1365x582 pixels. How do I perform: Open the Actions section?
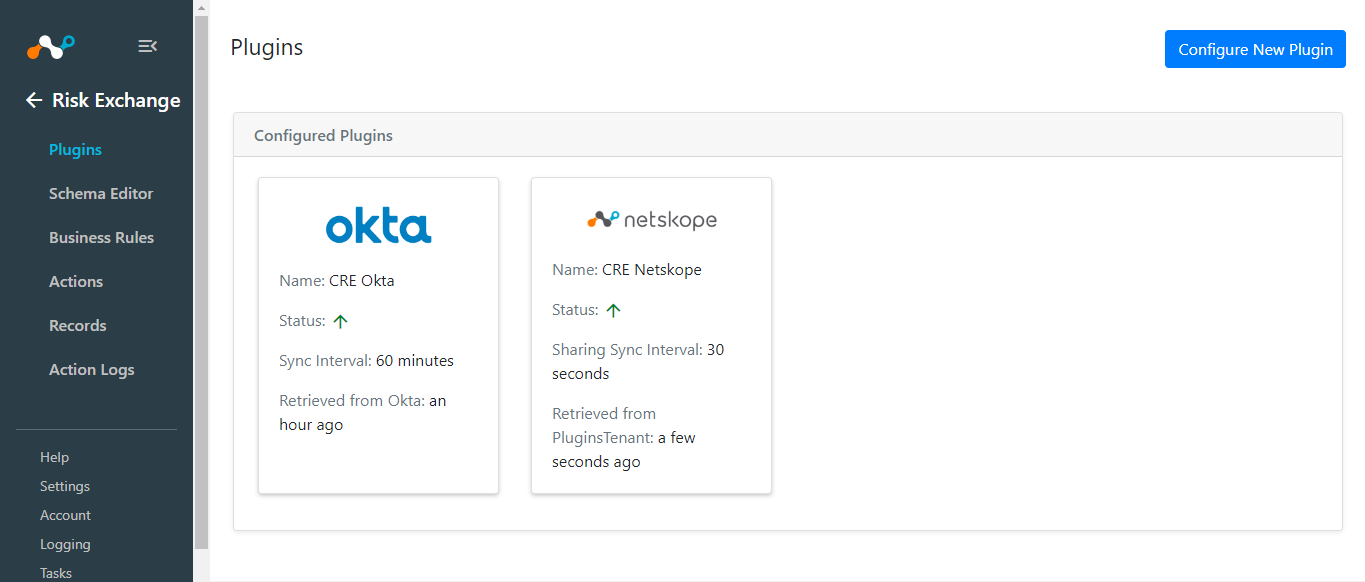pos(76,282)
